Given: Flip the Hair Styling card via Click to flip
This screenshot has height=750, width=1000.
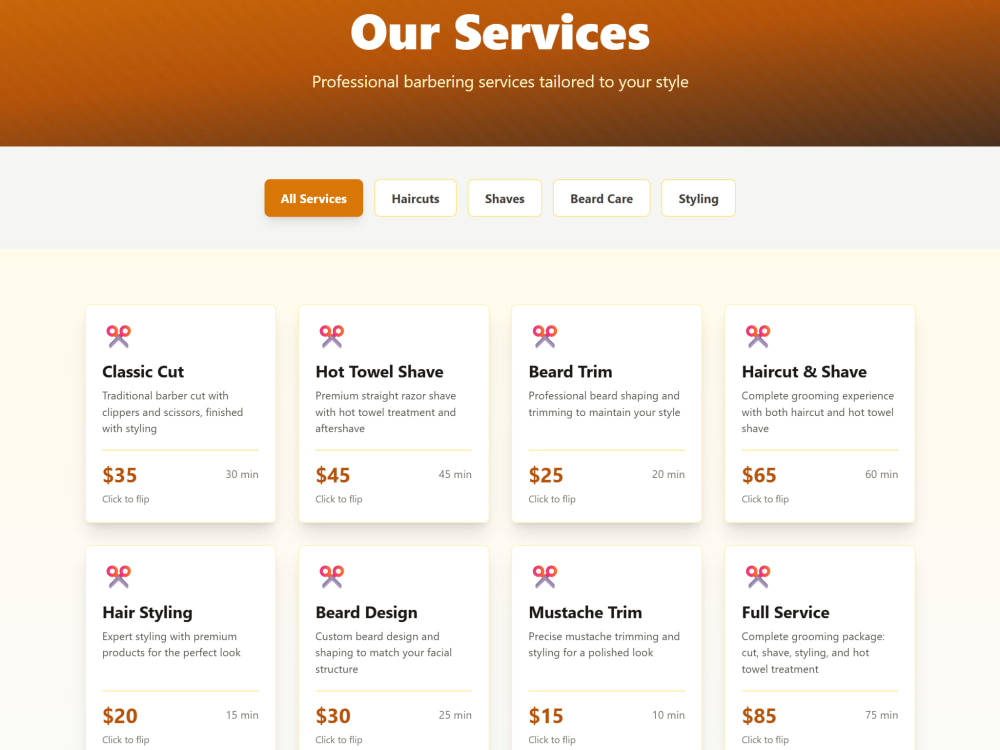Looking at the screenshot, I should [126, 740].
